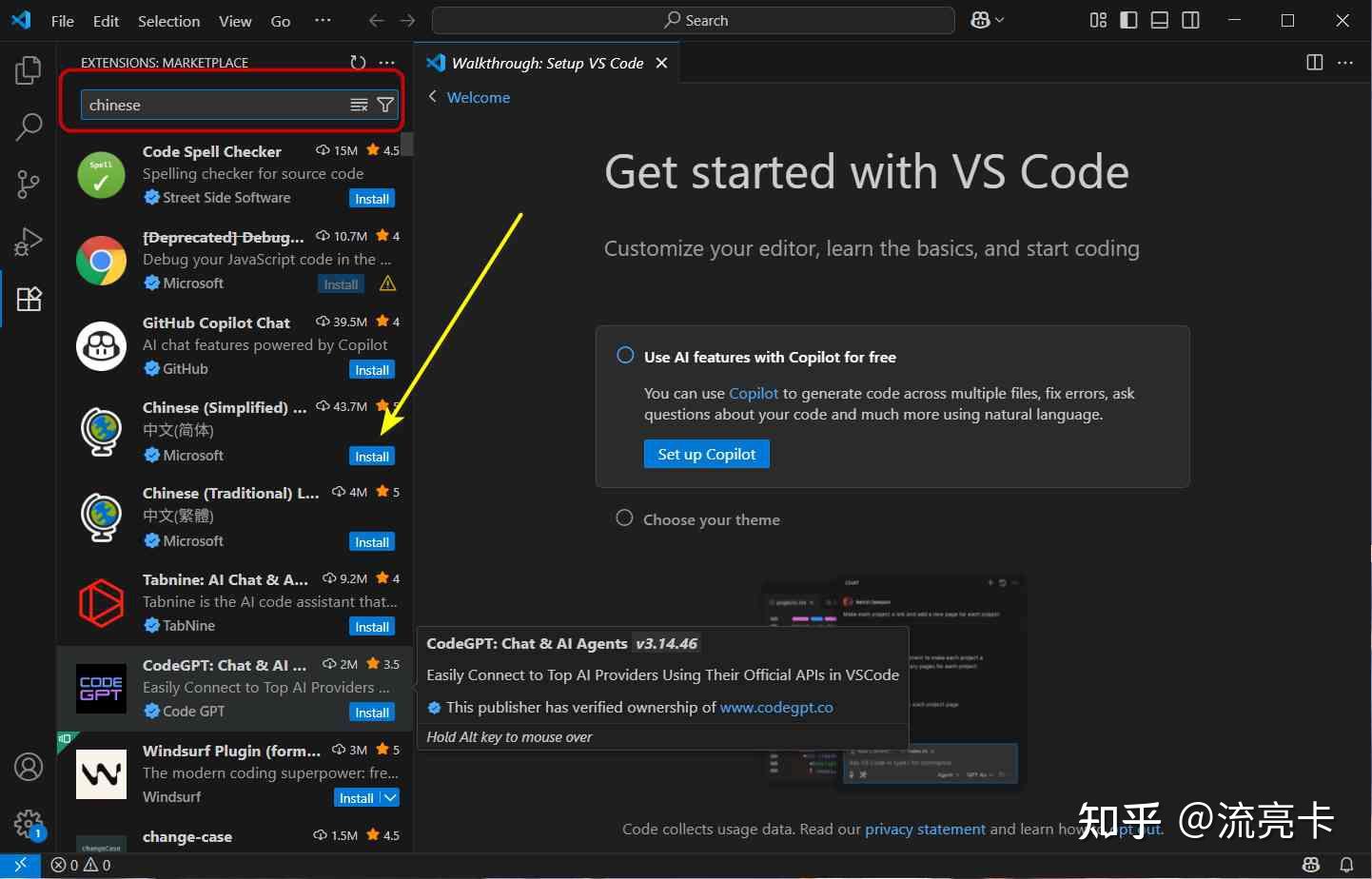Toggle the bottom panel layout icon

(x=1160, y=20)
